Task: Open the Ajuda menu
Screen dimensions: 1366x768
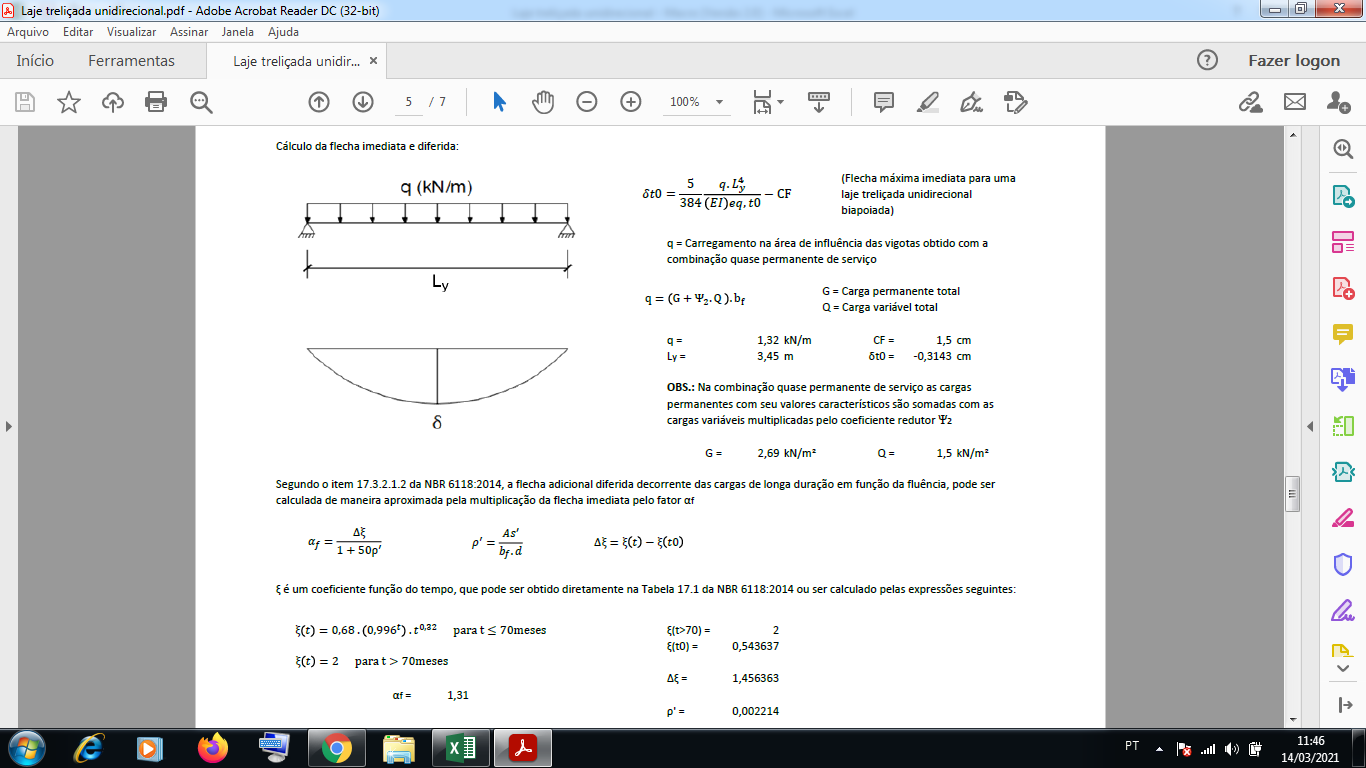Action: pyautogui.click(x=283, y=32)
